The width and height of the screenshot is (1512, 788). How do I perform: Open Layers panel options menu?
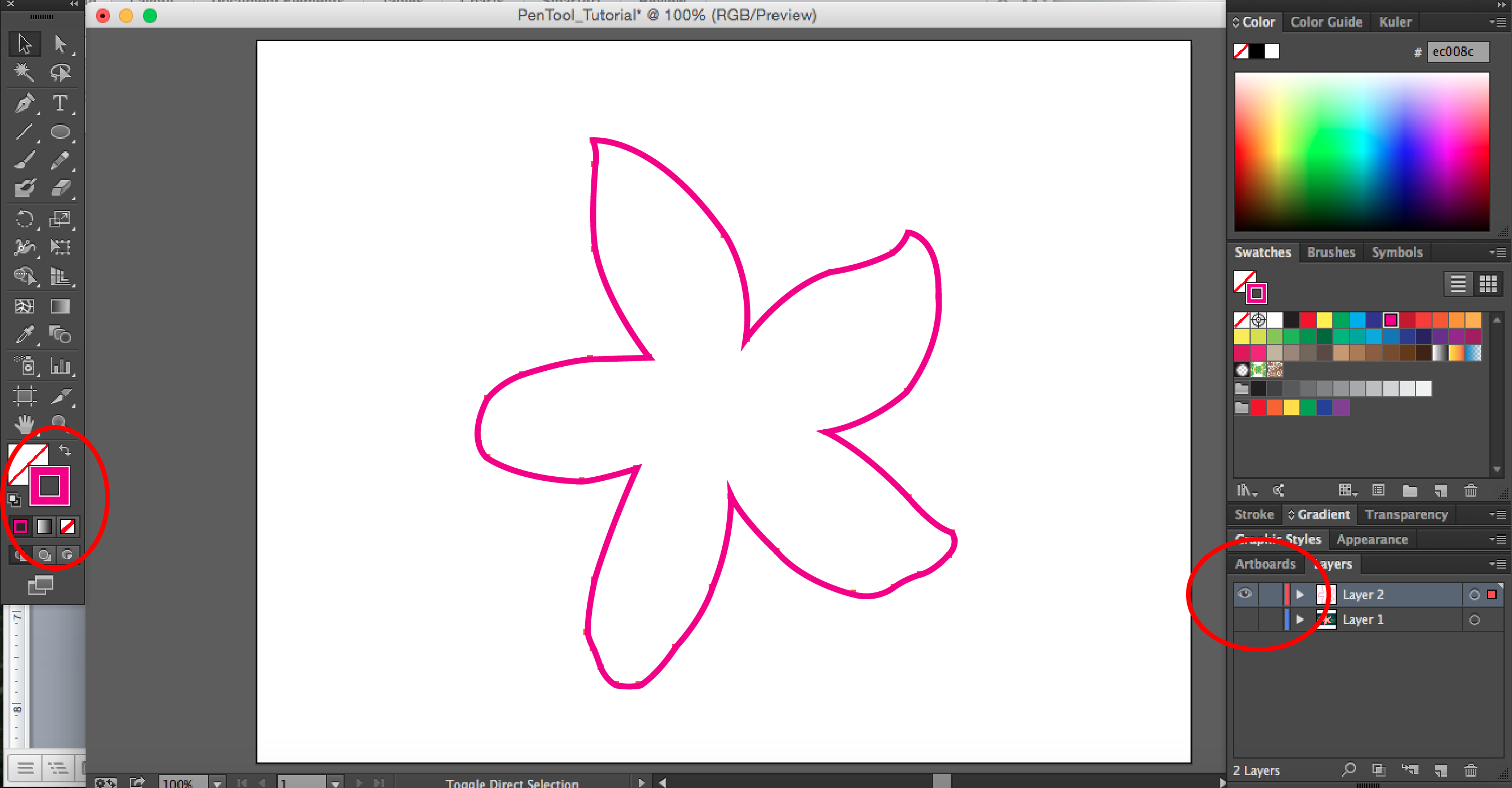click(x=1497, y=564)
